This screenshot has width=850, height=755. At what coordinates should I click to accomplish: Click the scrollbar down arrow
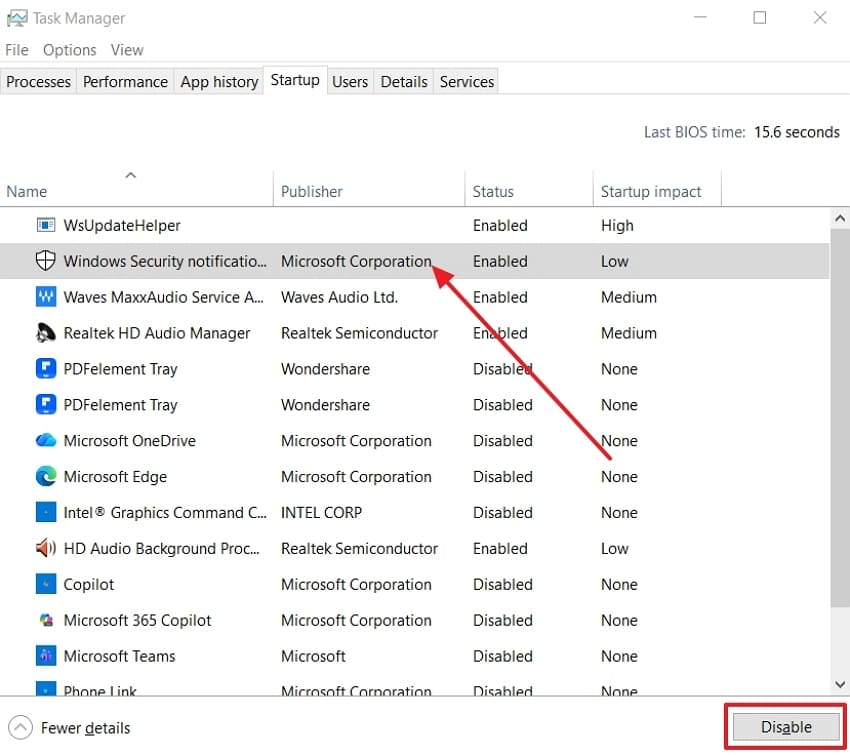839,684
